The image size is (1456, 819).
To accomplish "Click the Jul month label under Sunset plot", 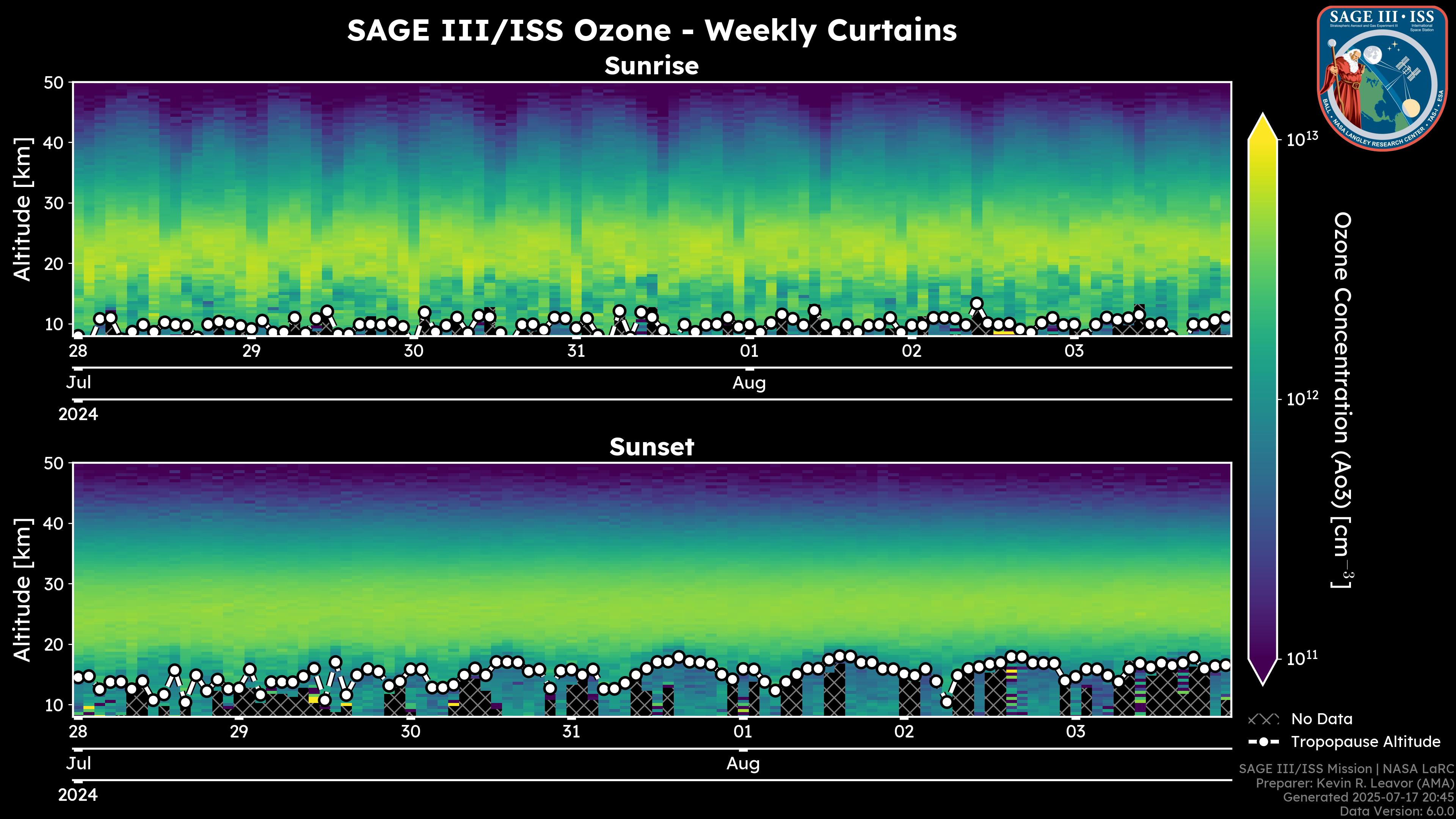I will tap(78, 764).
